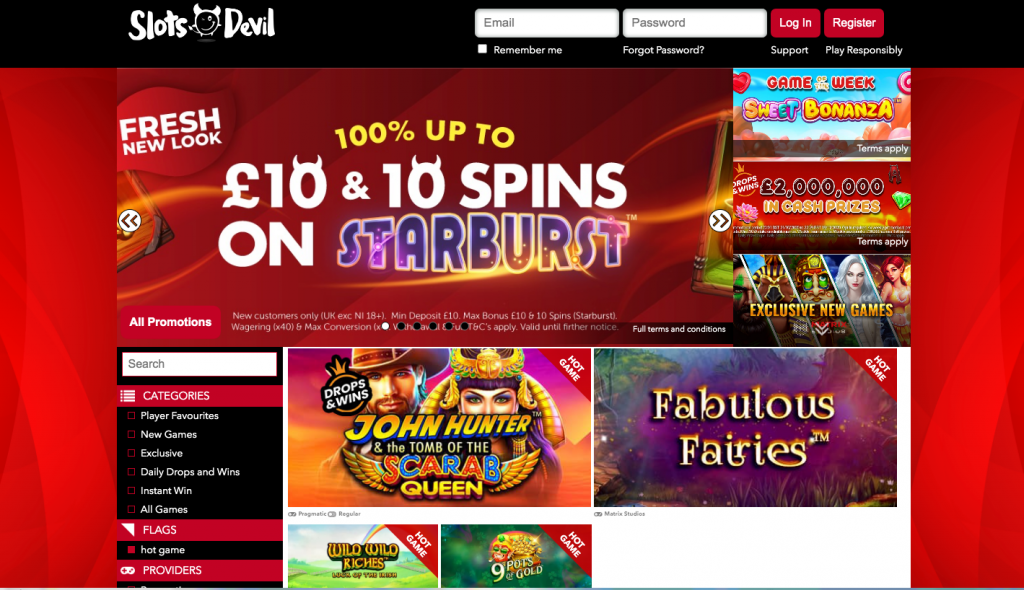The height and width of the screenshot is (590, 1024).
Task: Expand the Providers section header
Action: pyautogui.click(x=200, y=570)
